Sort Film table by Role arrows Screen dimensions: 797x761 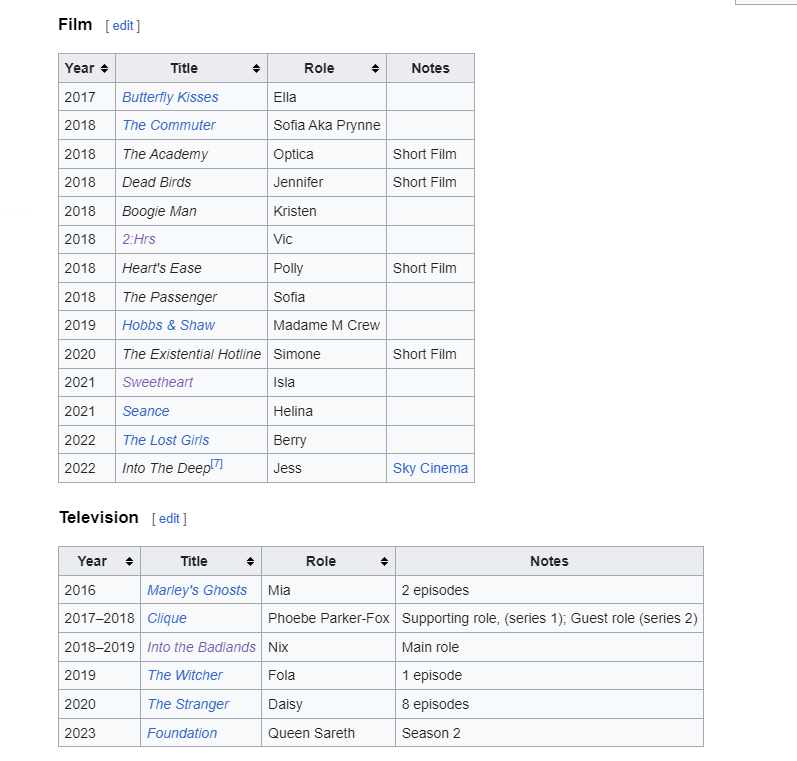coord(375,69)
